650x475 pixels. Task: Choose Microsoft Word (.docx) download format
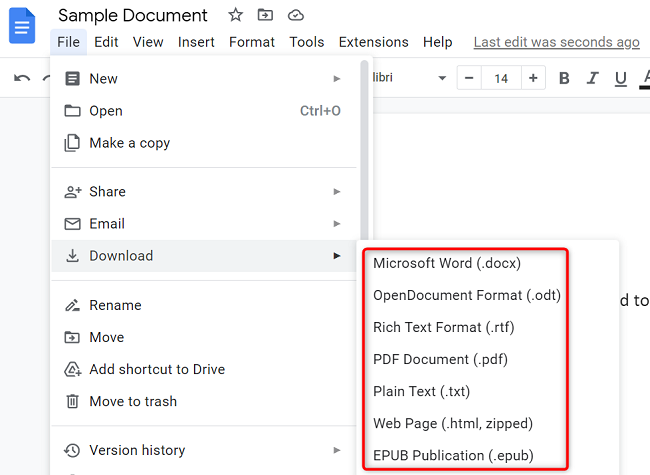[x=447, y=263]
